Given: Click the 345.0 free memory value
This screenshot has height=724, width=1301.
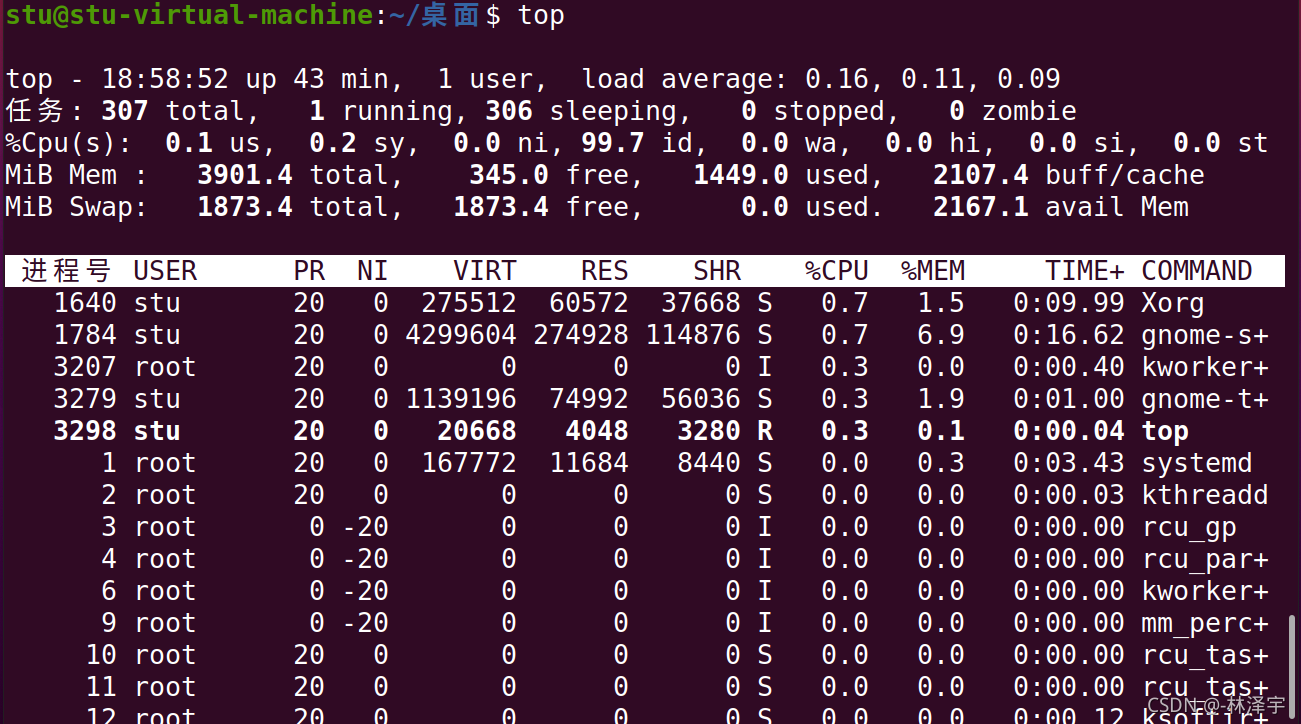Looking at the screenshot, I should pyautogui.click(x=509, y=175).
